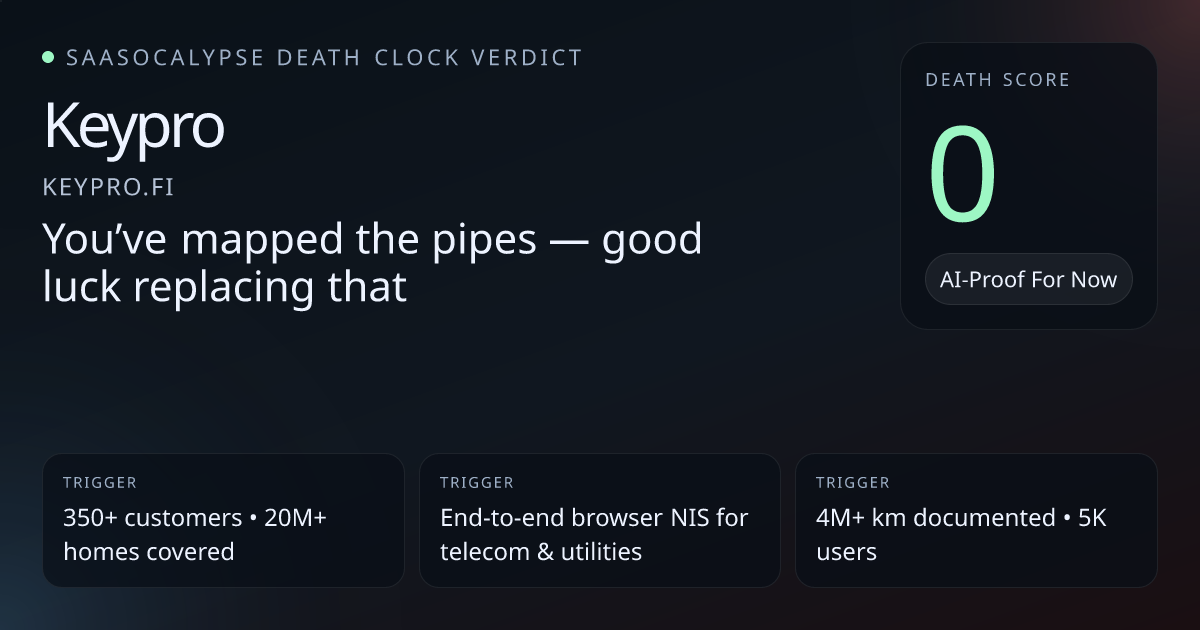Viewport: 1200px width, 630px height.
Task: Click the "Death Score" label
Action: [x=997, y=80]
